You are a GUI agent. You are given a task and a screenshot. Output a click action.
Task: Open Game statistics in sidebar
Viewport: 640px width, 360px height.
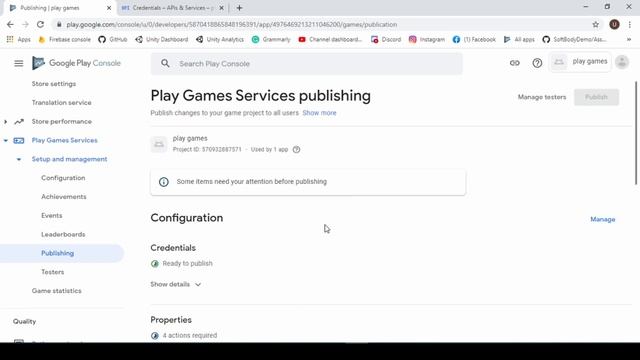point(57,291)
